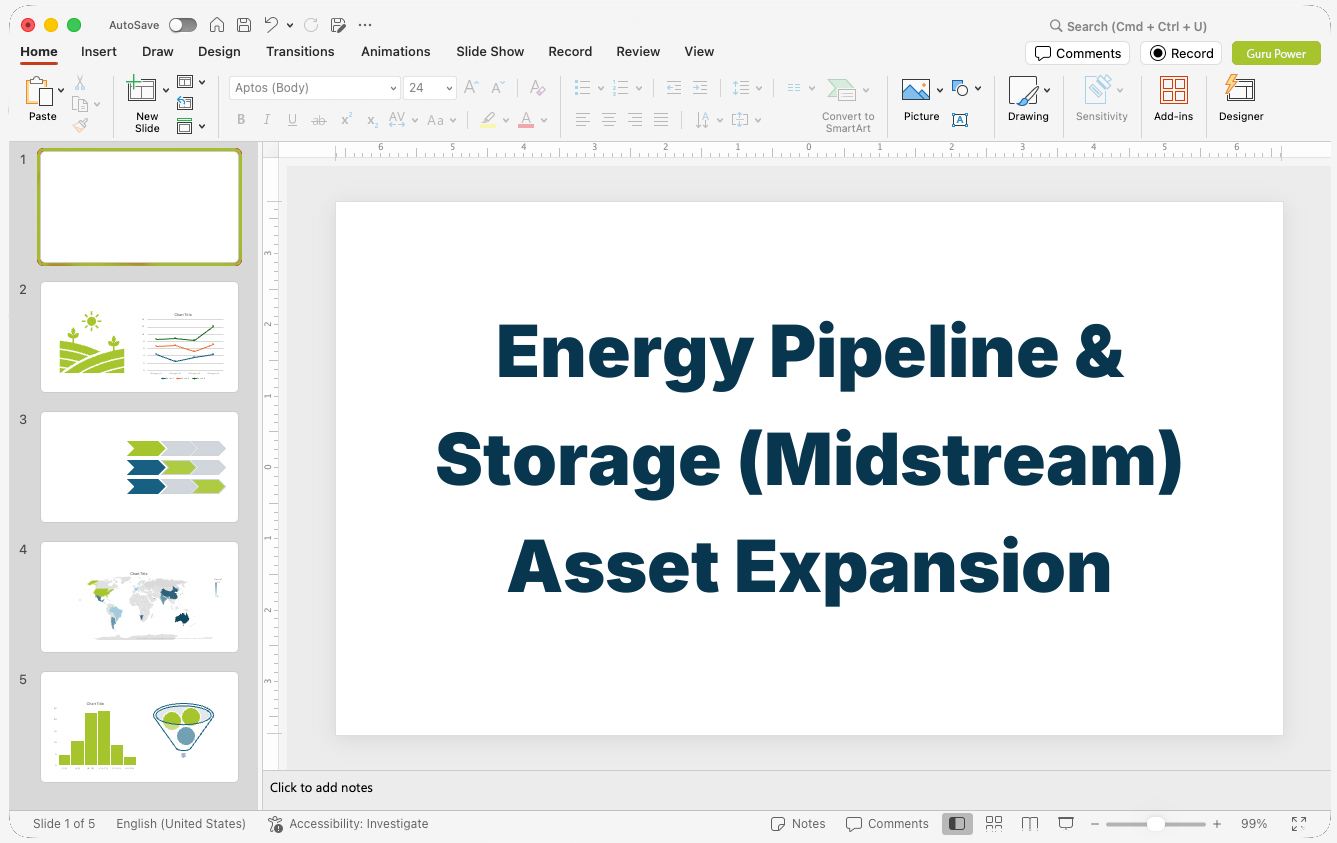Insert a Text Box
1337x843 pixels.
pyautogui.click(x=960, y=120)
